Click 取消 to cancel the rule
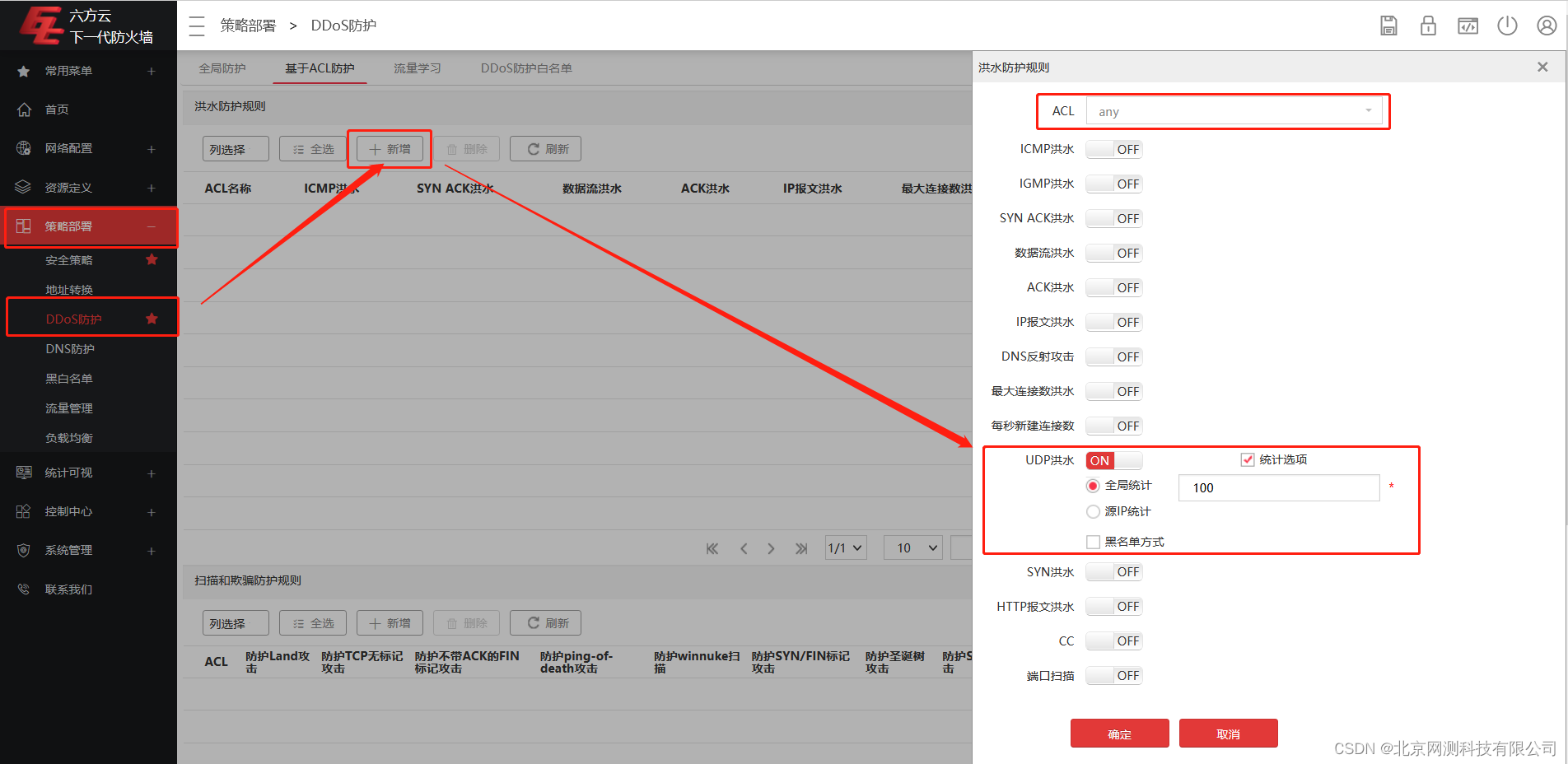This screenshot has width=1568, height=764. pos(1228,734)
